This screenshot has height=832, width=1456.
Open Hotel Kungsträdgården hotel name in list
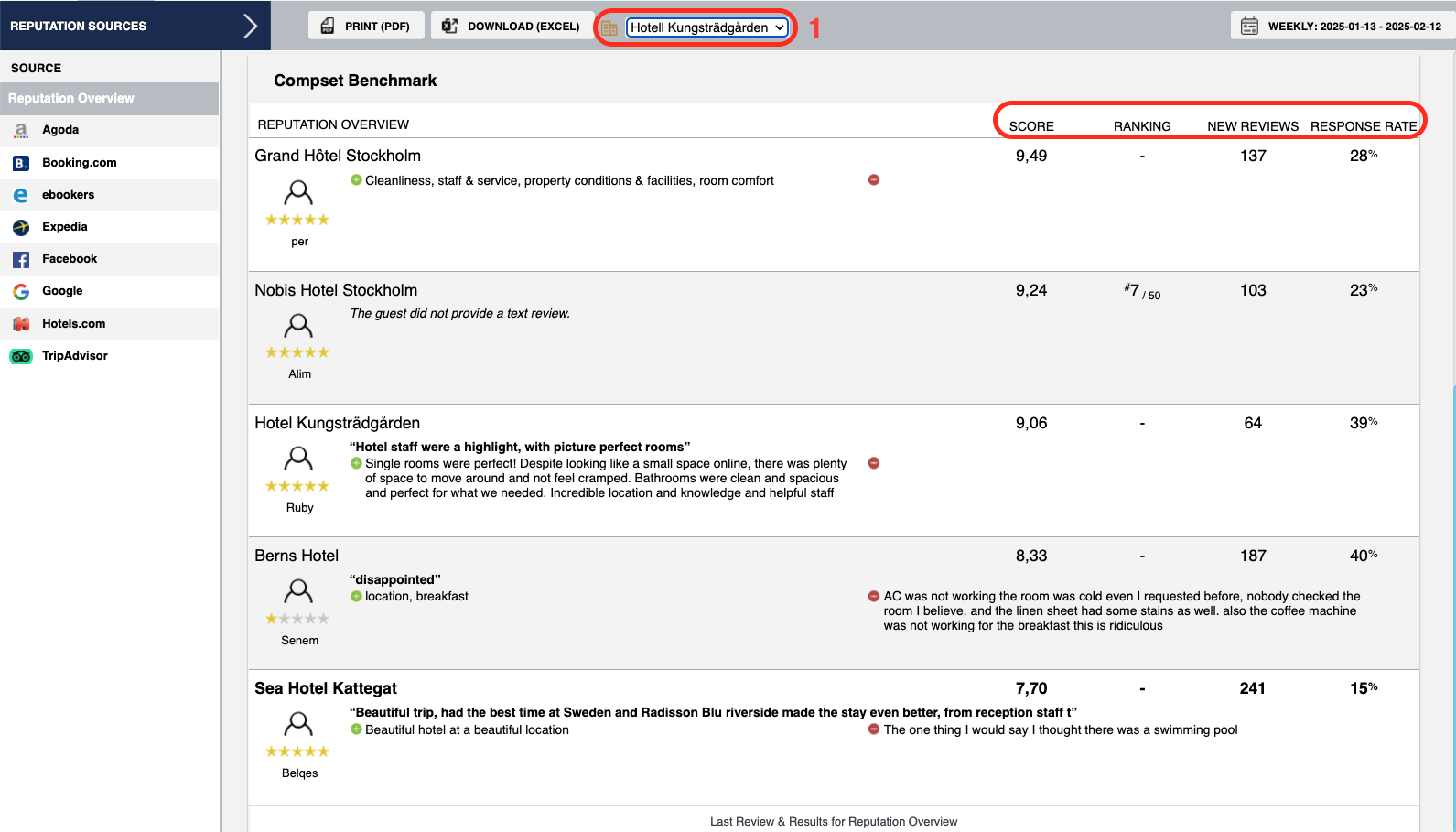coord(338,423)
